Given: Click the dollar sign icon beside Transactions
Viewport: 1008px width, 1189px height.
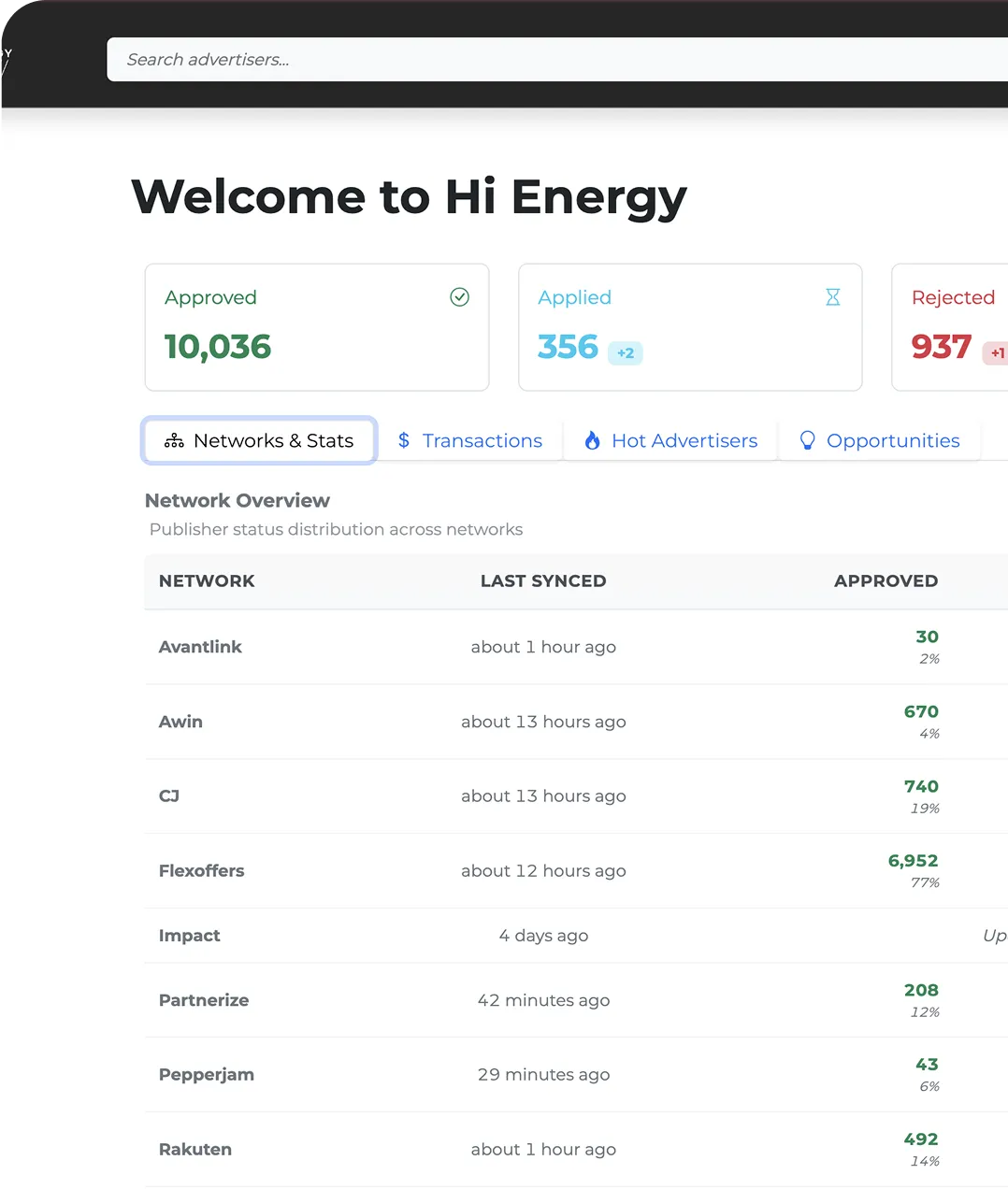Looking at the screenshot, I should (404, 440).
